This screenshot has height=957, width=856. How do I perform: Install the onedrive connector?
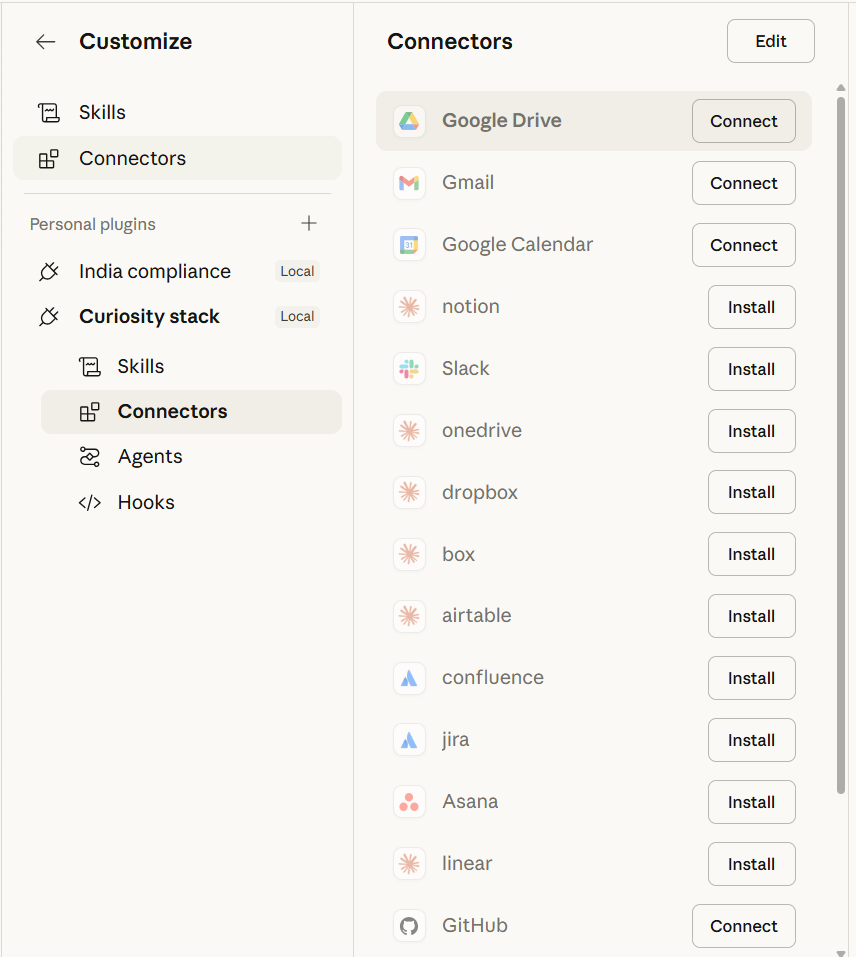pyautogui.click(x=752, y=431)
